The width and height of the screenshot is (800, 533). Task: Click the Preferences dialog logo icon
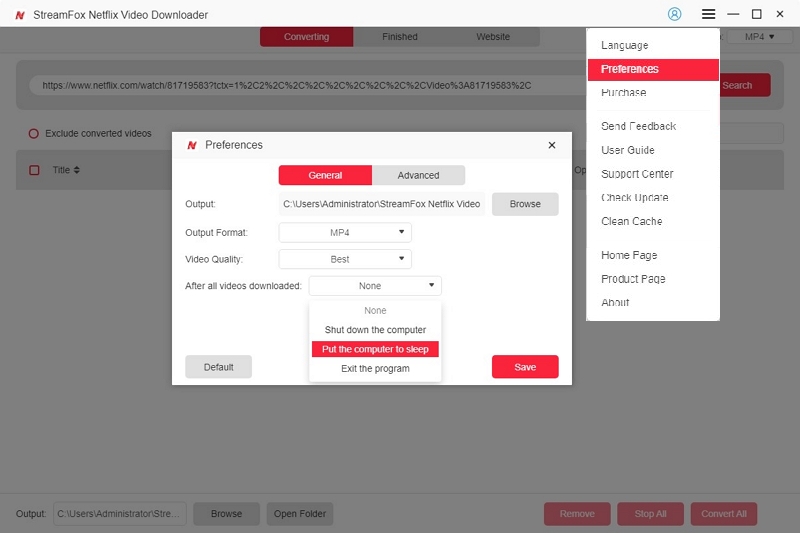(x=192, y=145)
